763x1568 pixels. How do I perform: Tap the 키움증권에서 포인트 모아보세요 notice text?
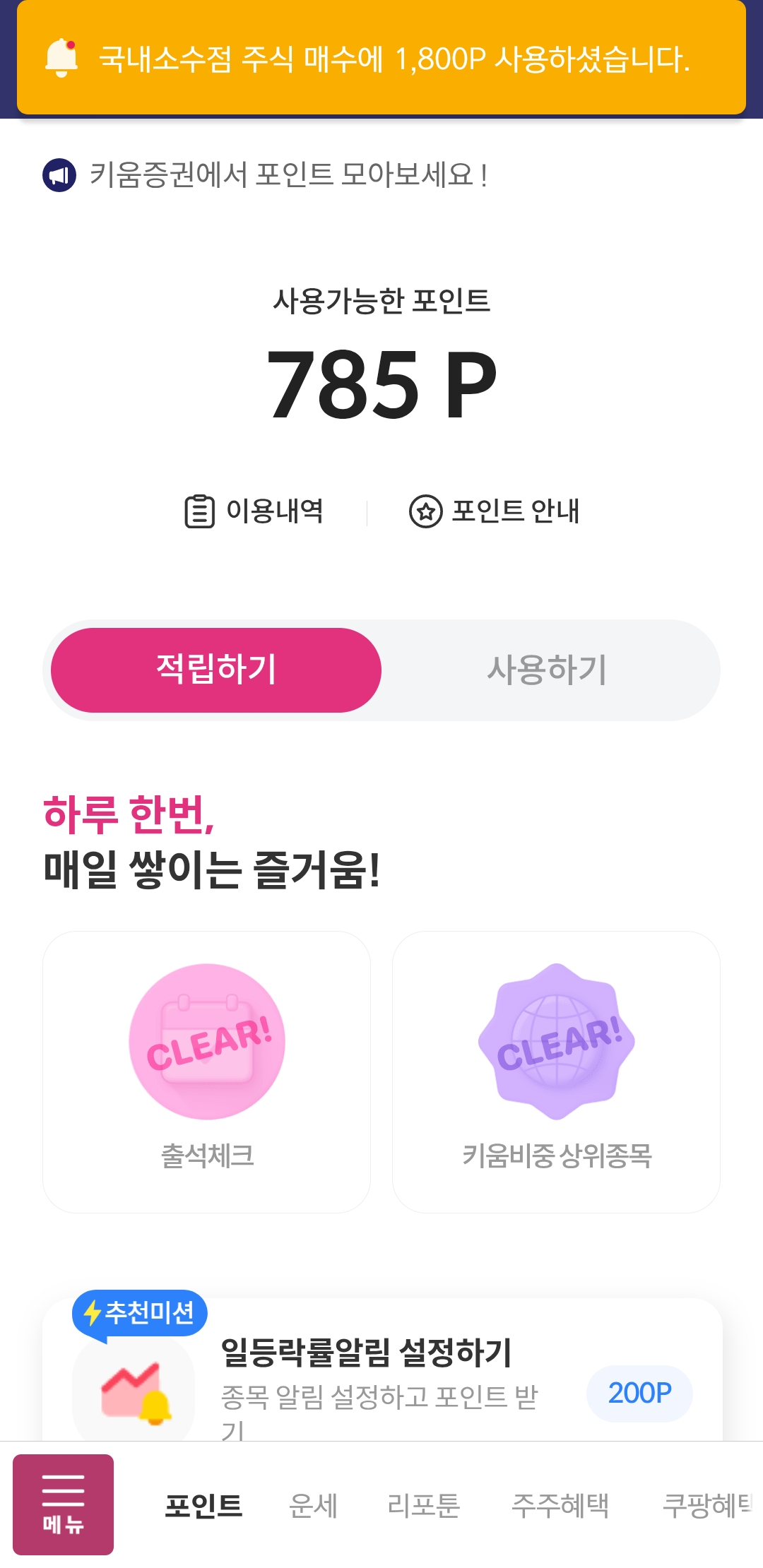[x=288, y=175]
